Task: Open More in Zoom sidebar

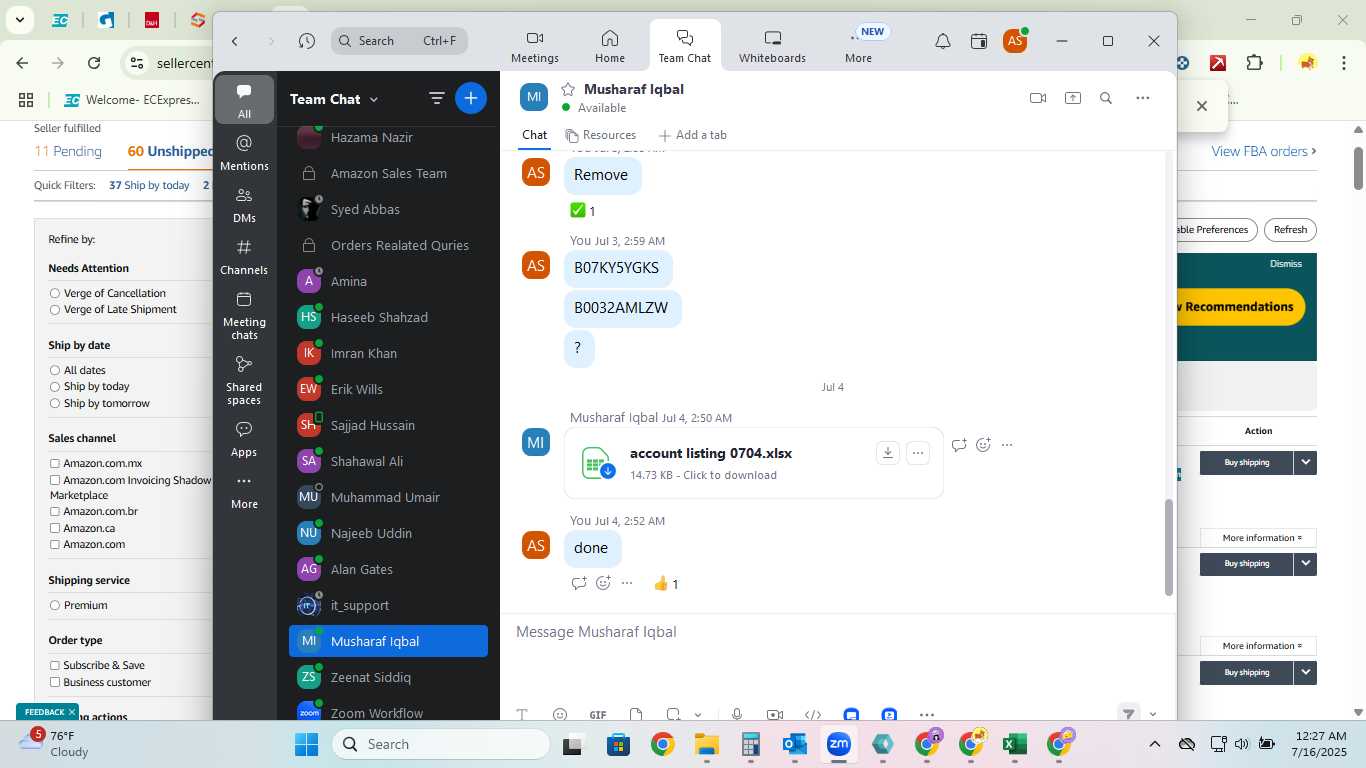Action: tap(244, 491)
